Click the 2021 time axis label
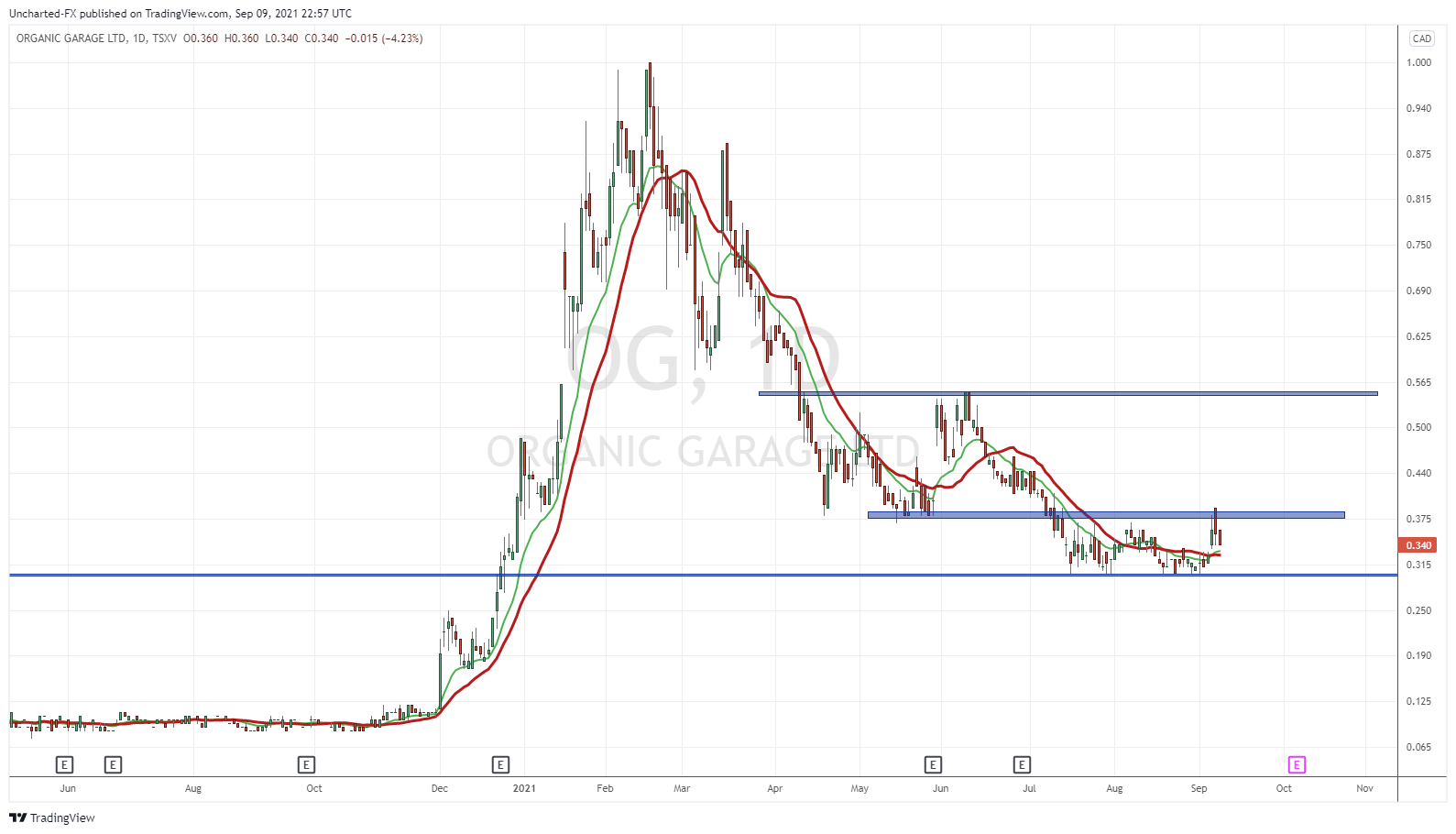Image resolution: width=1456 pixels, height=834 pixels. (524, 788)
